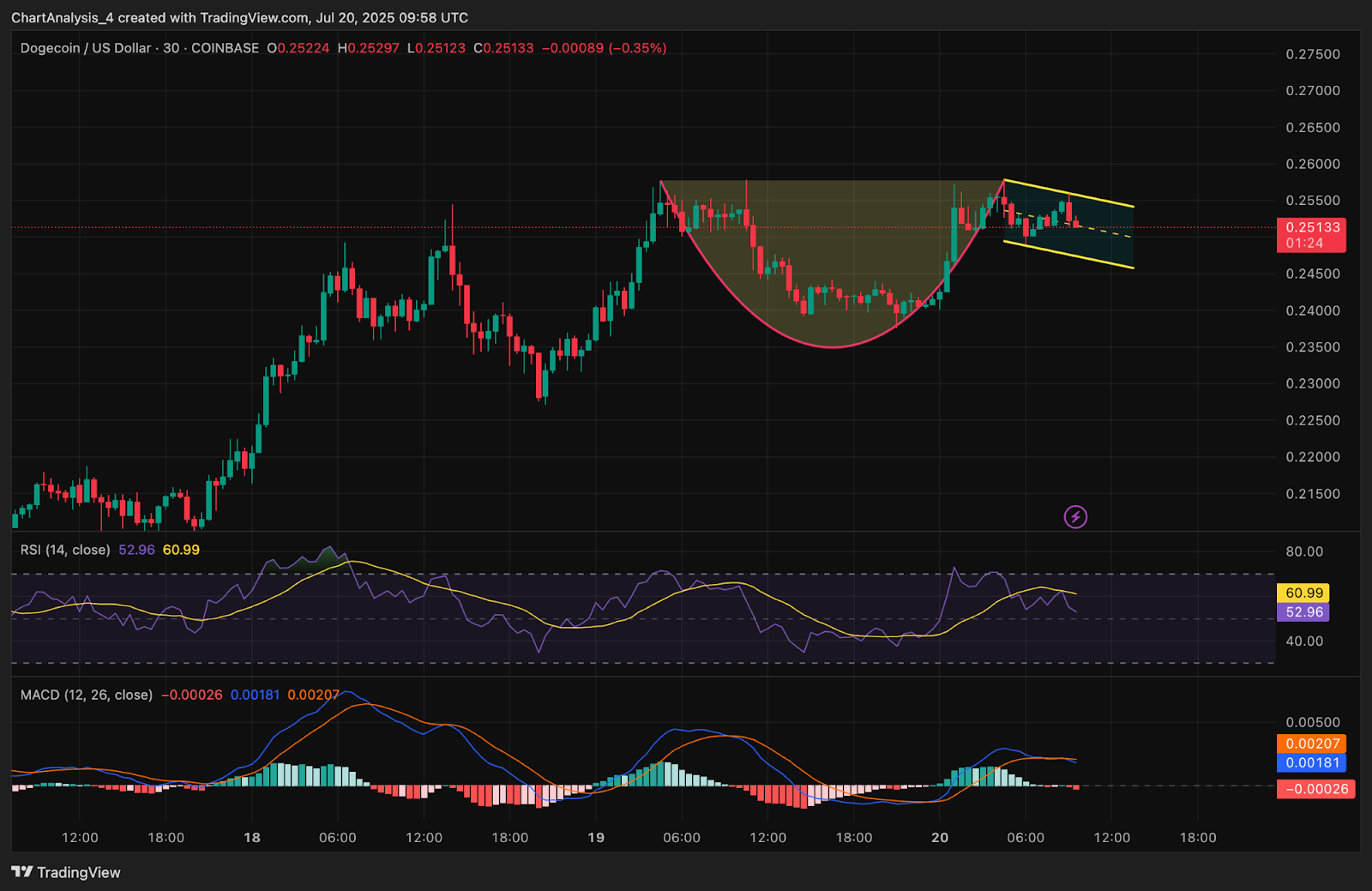Select the red −0.00026 histogram tag
Image resolution: width=1372 pixels, height=891 pixels.
[x=1315, y=789]
